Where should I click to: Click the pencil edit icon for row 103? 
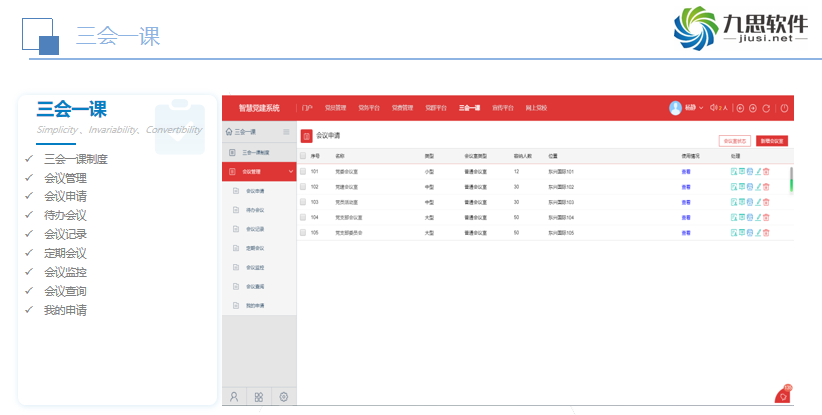point(759,202)
